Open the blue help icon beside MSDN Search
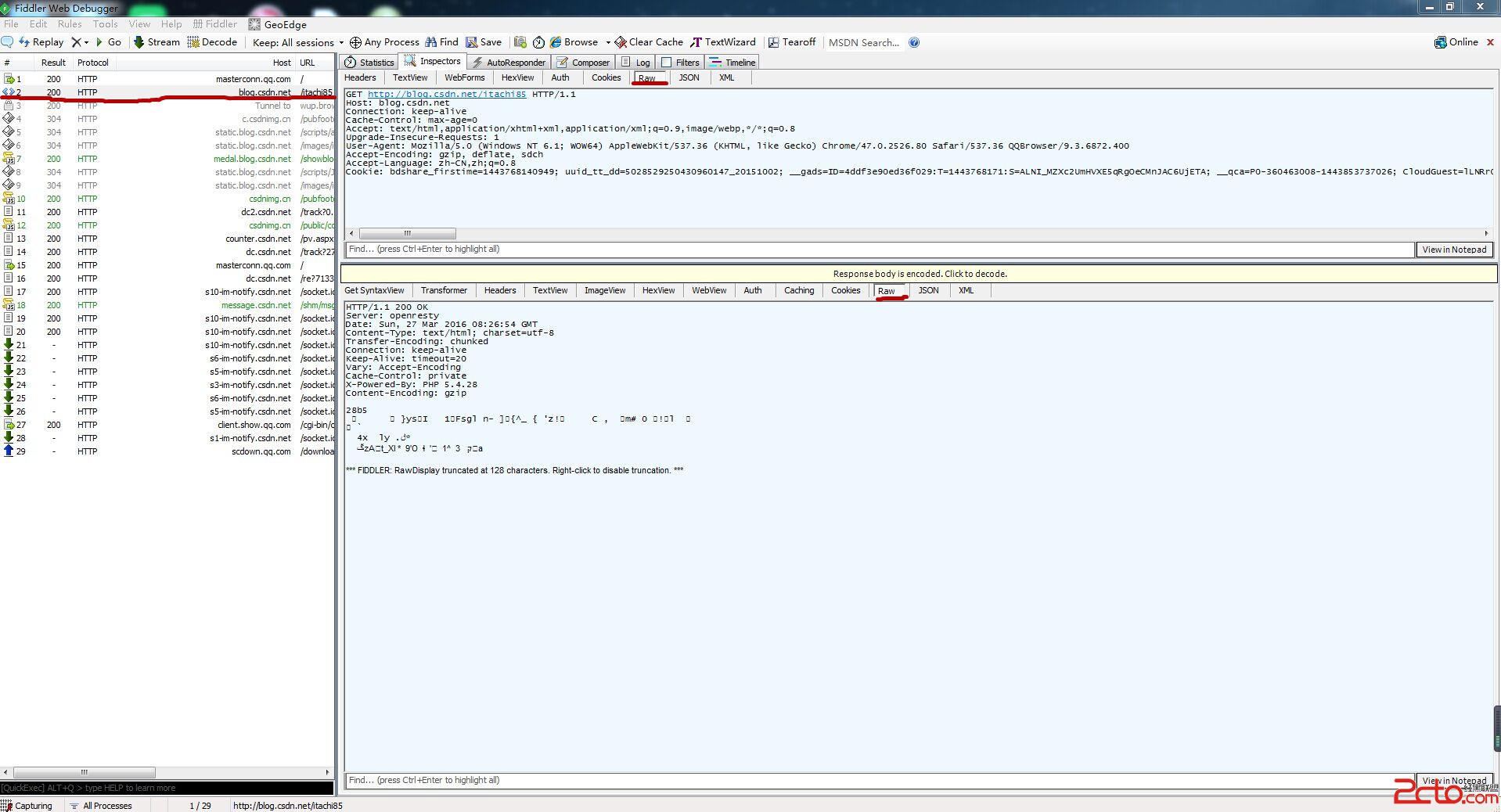The width and height of the screenshot is (1501, 812). [914, 42]
